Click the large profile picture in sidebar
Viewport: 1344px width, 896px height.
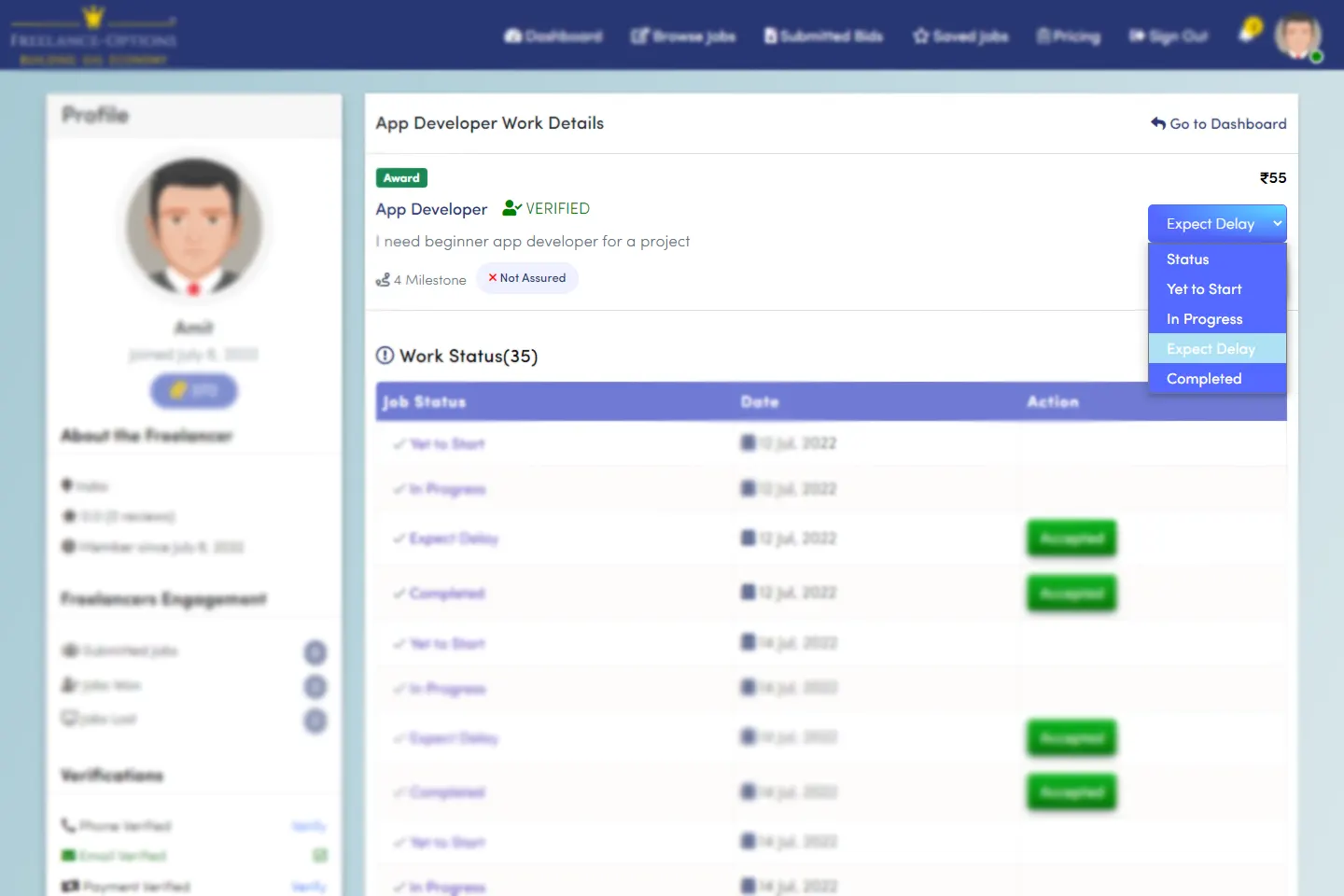pyautogui.click(x=194, y=228)
